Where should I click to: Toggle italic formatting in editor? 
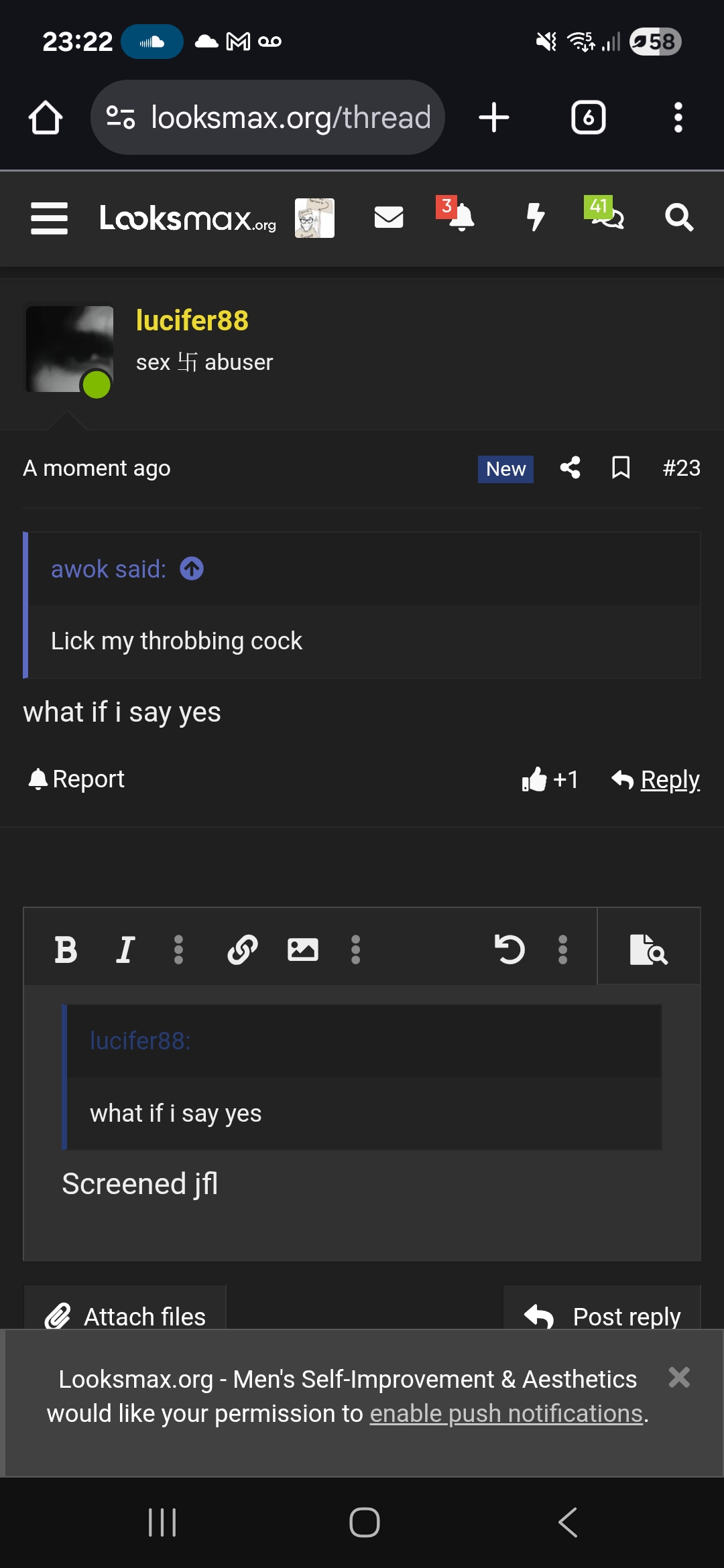click(125, 950)
